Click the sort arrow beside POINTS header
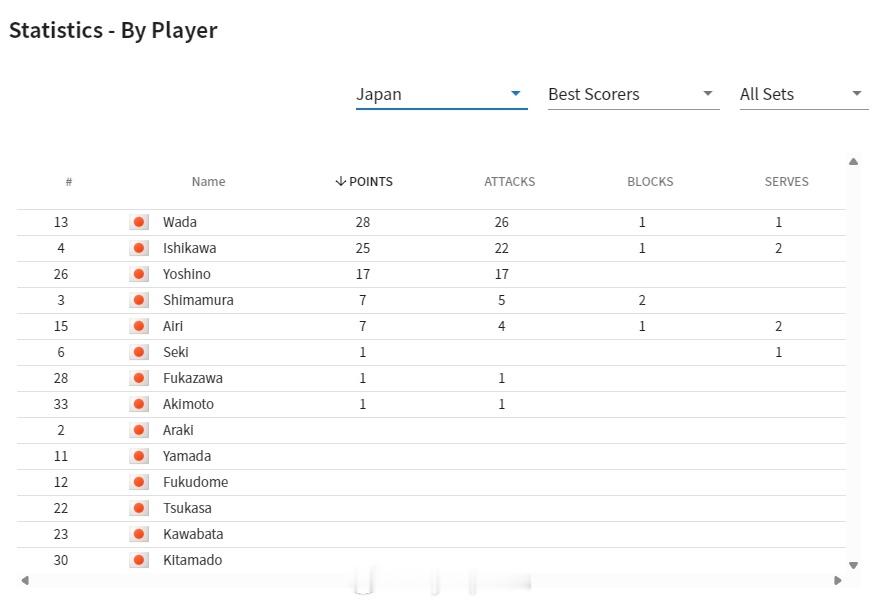Viewport: 884px width, 603px height. coord(340,181)
